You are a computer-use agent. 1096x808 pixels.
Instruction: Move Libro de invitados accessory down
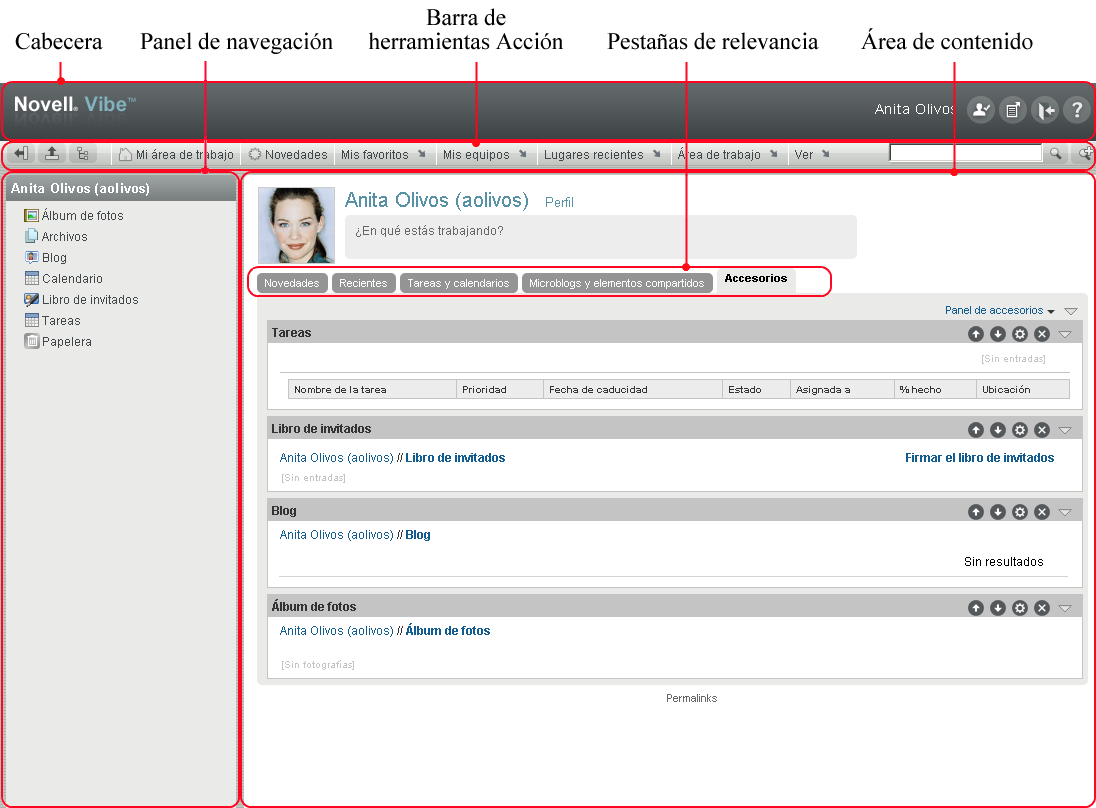[x=998, y=430]
